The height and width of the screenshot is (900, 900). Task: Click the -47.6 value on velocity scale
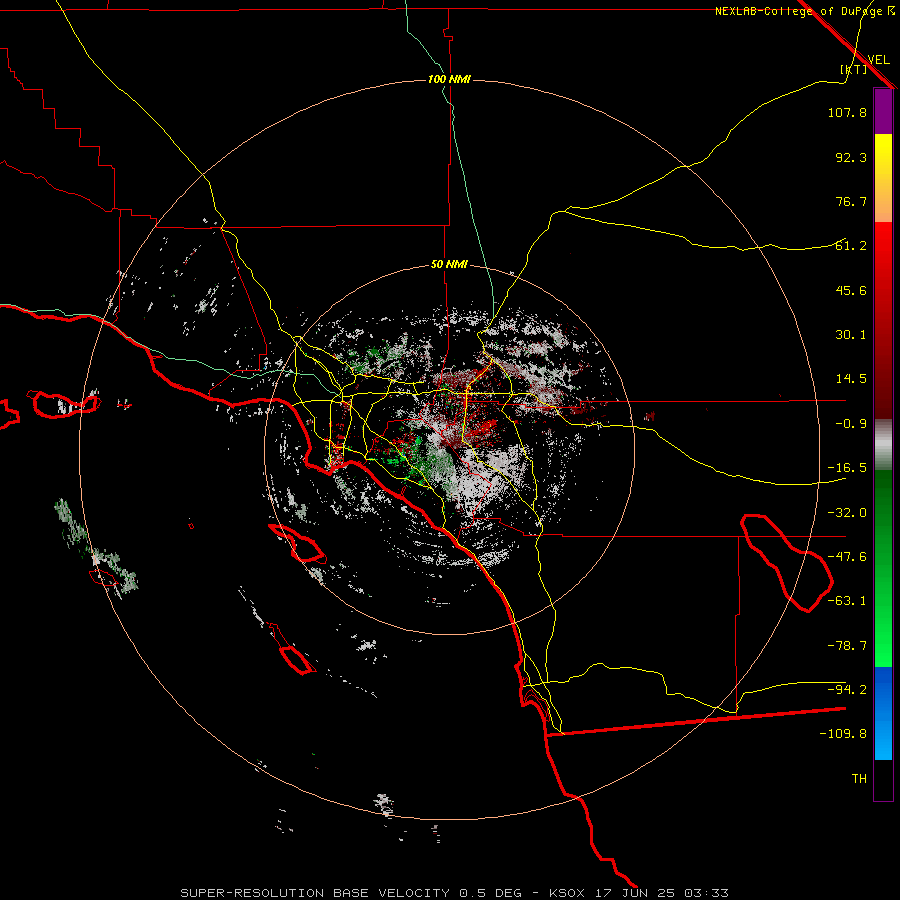847,557
